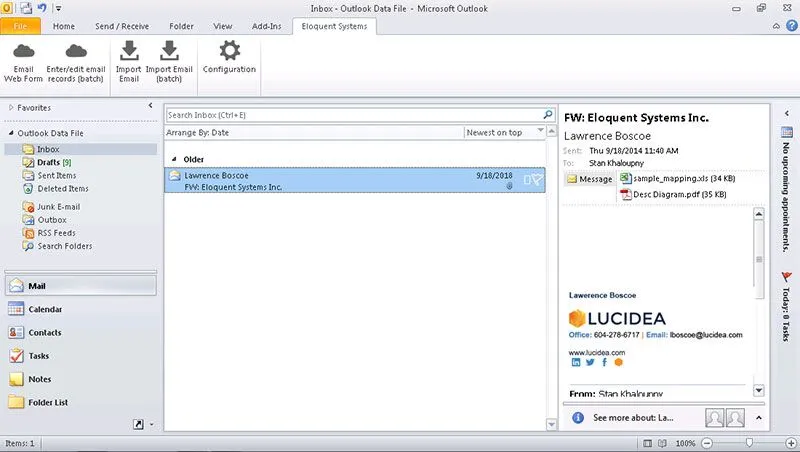Open navigation pane configure buttons dropdown
This screenshot has width=800, height=452.
[152, 424]
